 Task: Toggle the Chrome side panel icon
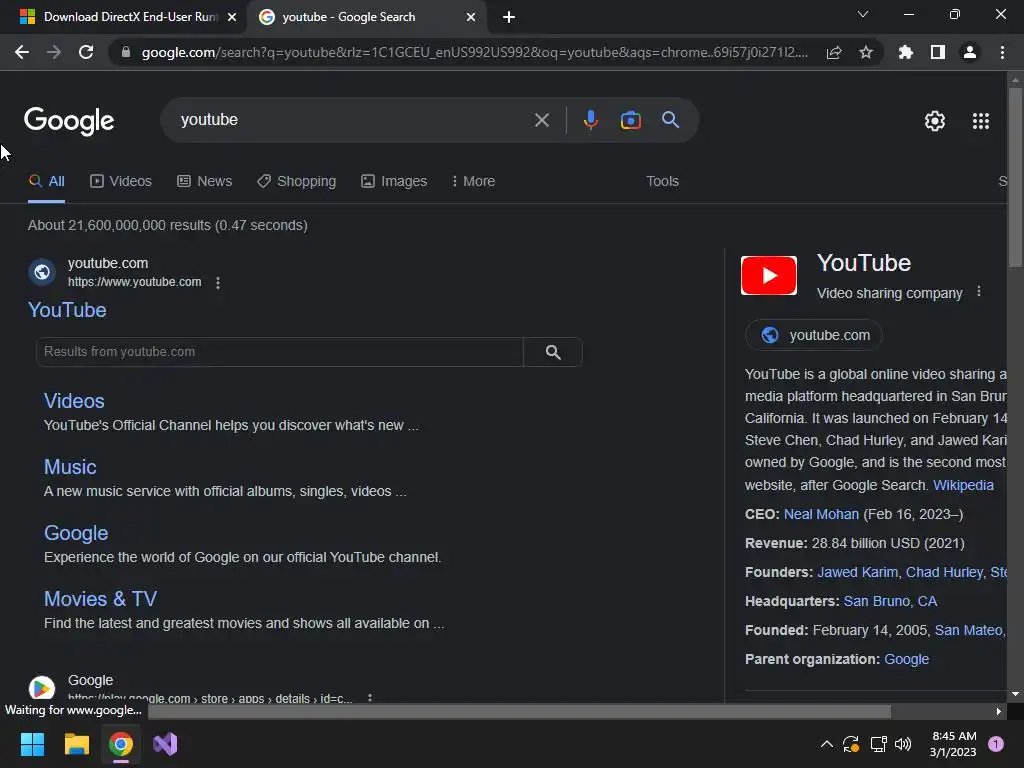938,52
